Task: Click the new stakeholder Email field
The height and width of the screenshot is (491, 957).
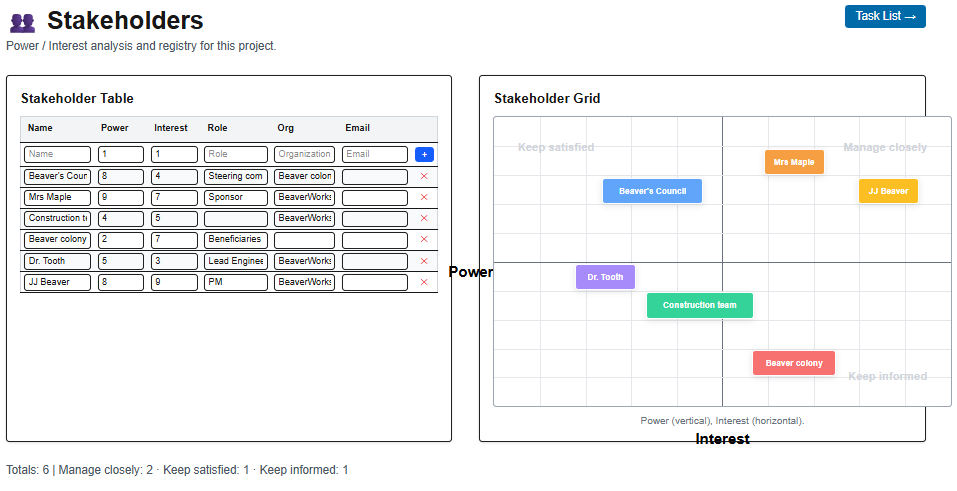Action: (374, 155)
